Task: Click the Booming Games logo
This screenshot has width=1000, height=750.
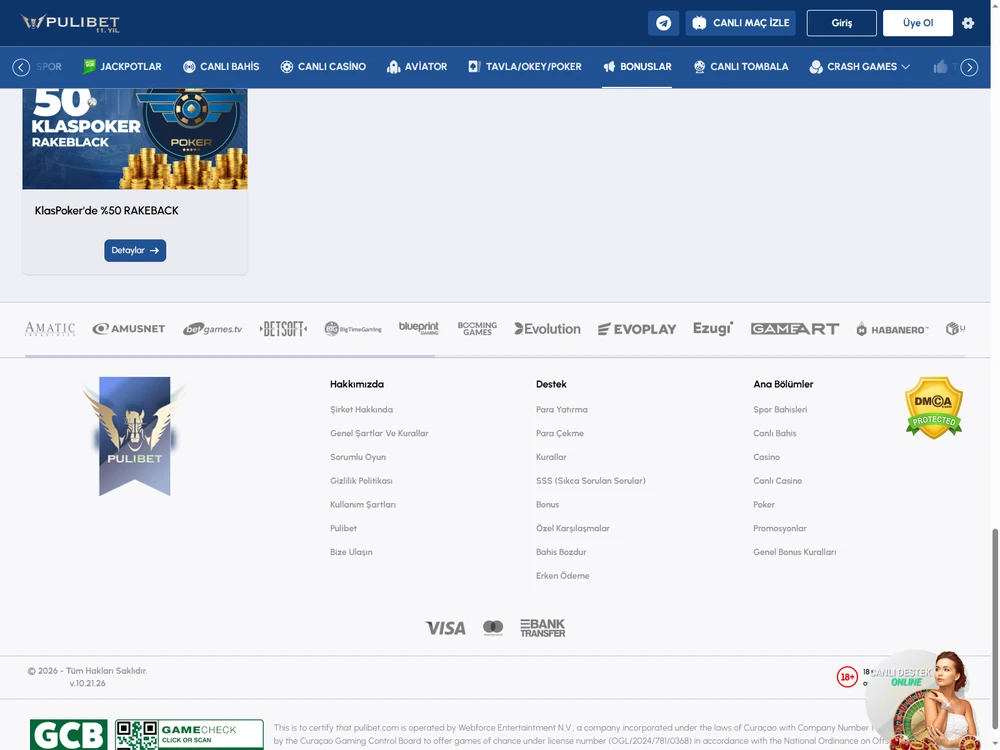Action: (477, 328)
